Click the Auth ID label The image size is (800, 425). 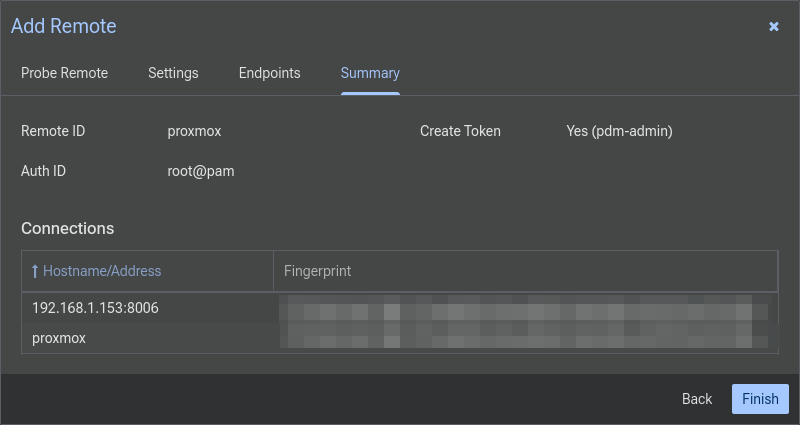click(43, 171)
